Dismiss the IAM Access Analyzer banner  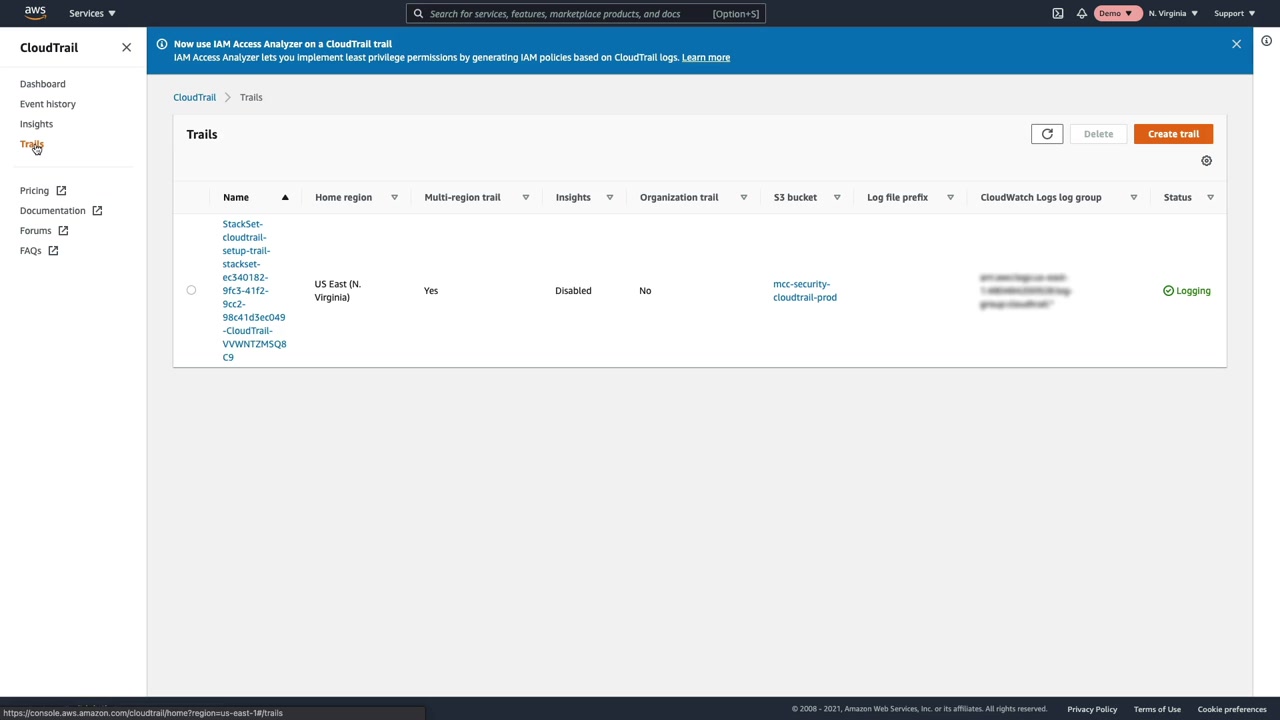pos(1236,44)
